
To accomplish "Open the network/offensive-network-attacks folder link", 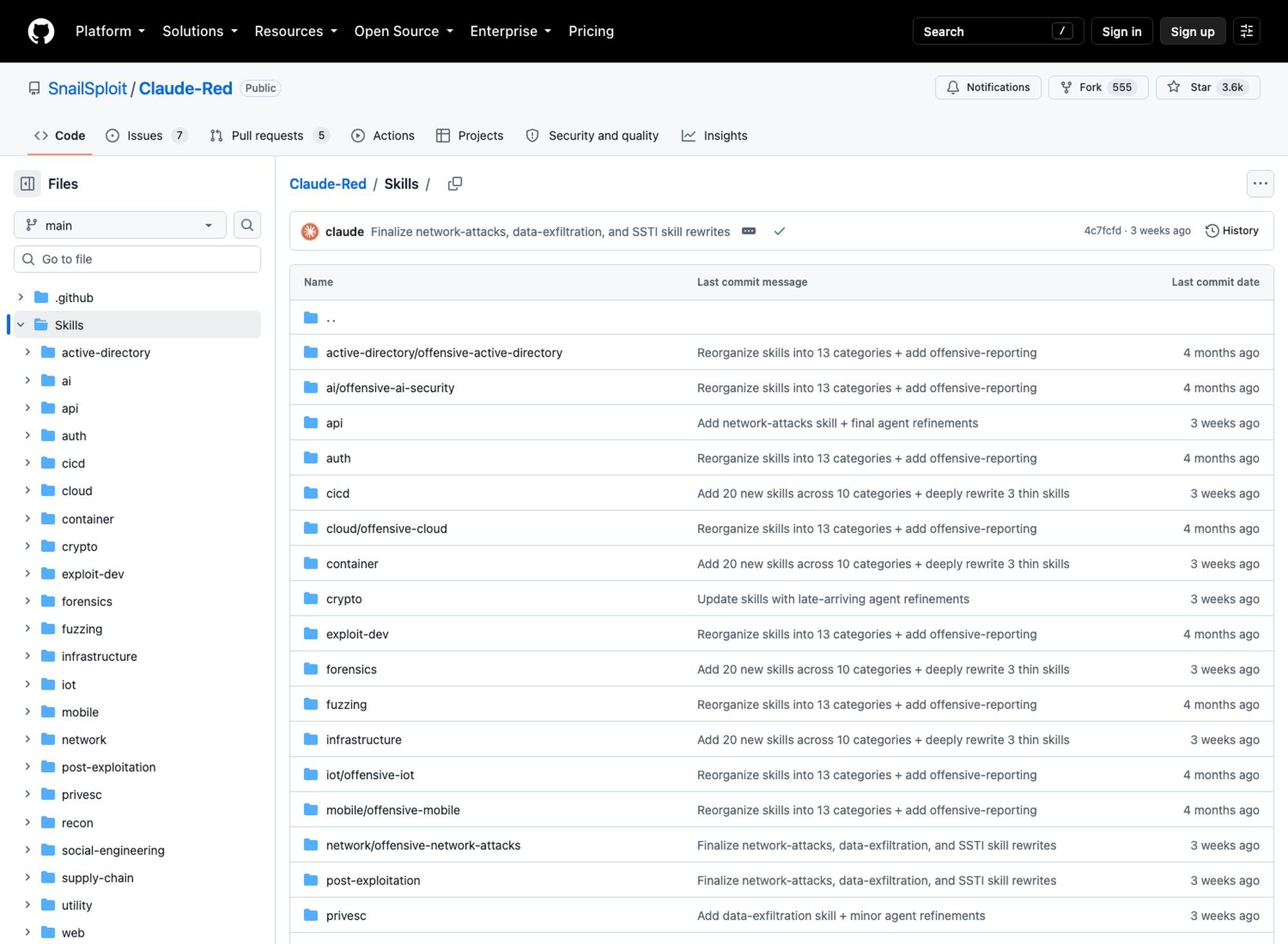I will point(423,845).
